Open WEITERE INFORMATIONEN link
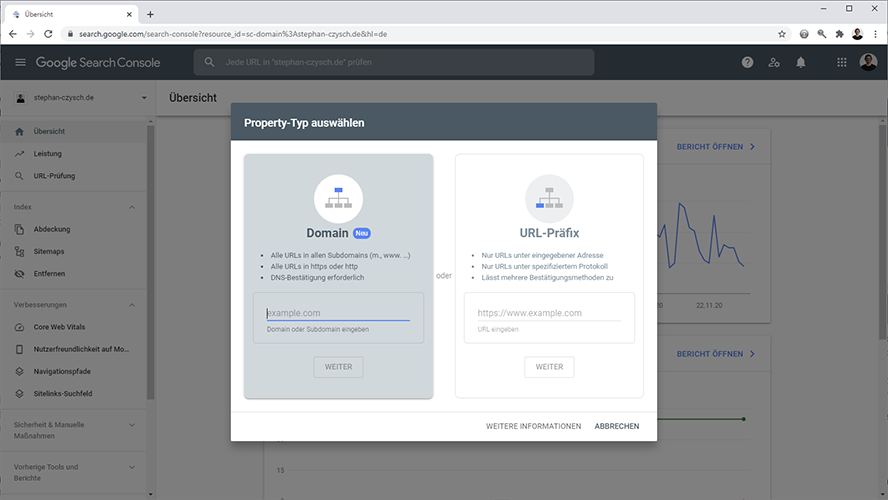 533,426
